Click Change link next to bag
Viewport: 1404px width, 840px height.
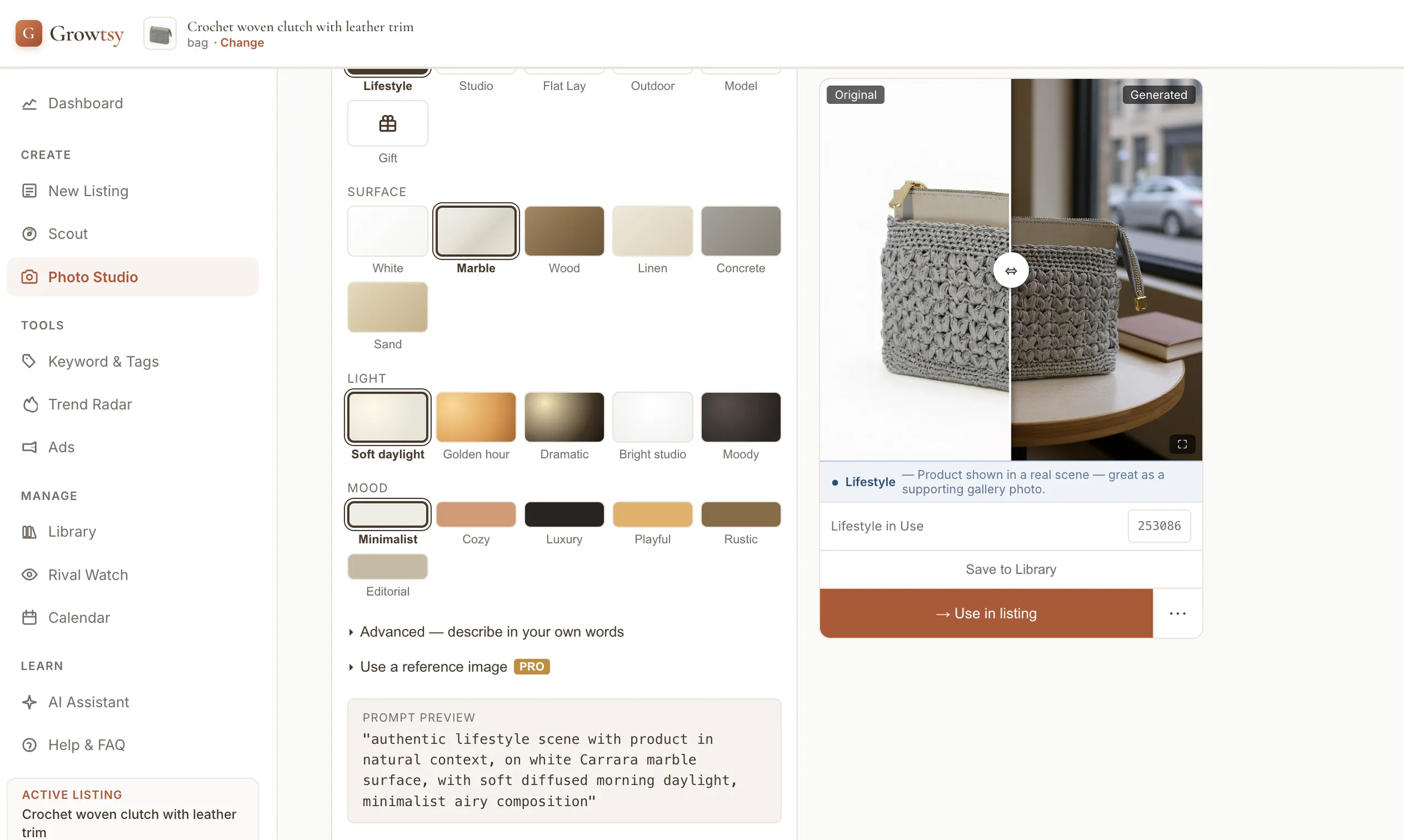(x=242, y=43)
